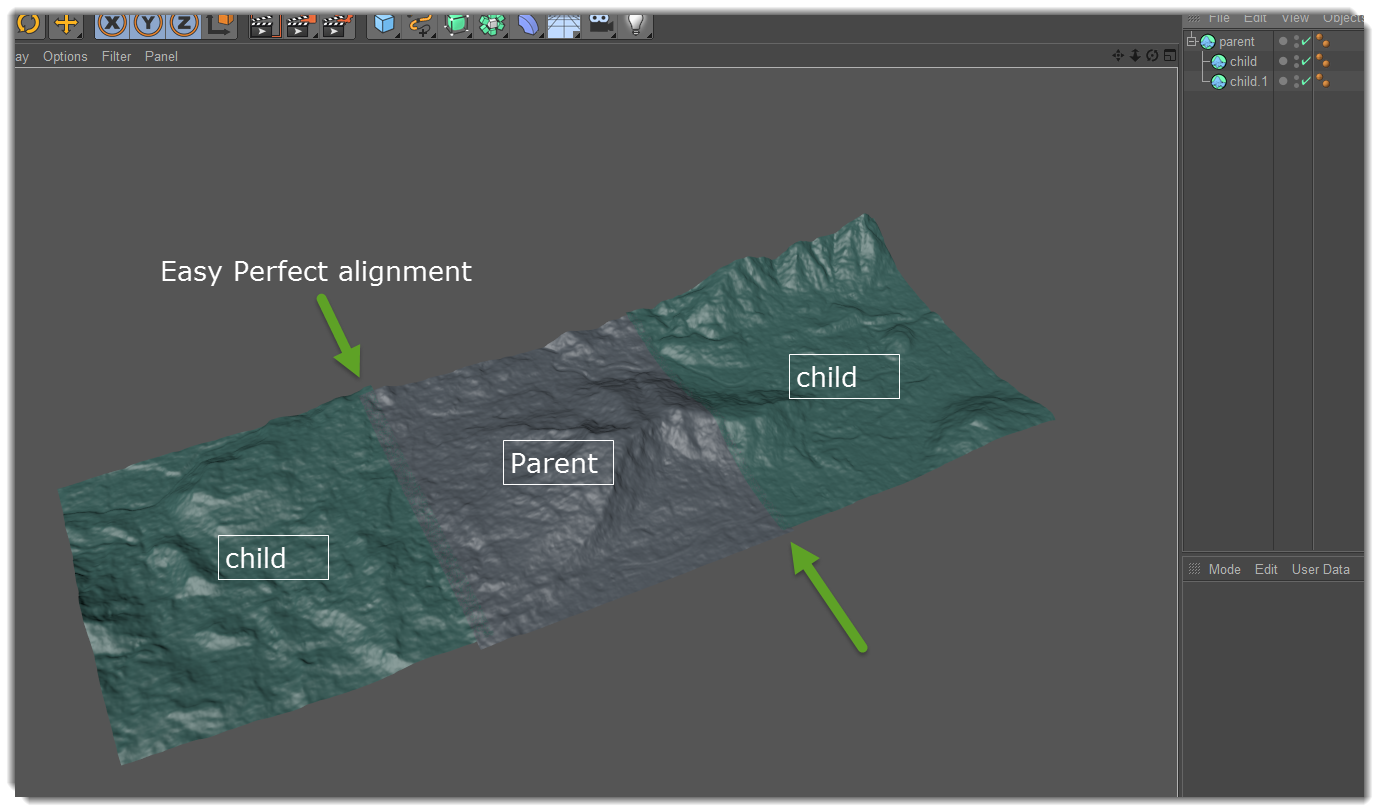Add a Camera from the toolbar

[598, 25]
